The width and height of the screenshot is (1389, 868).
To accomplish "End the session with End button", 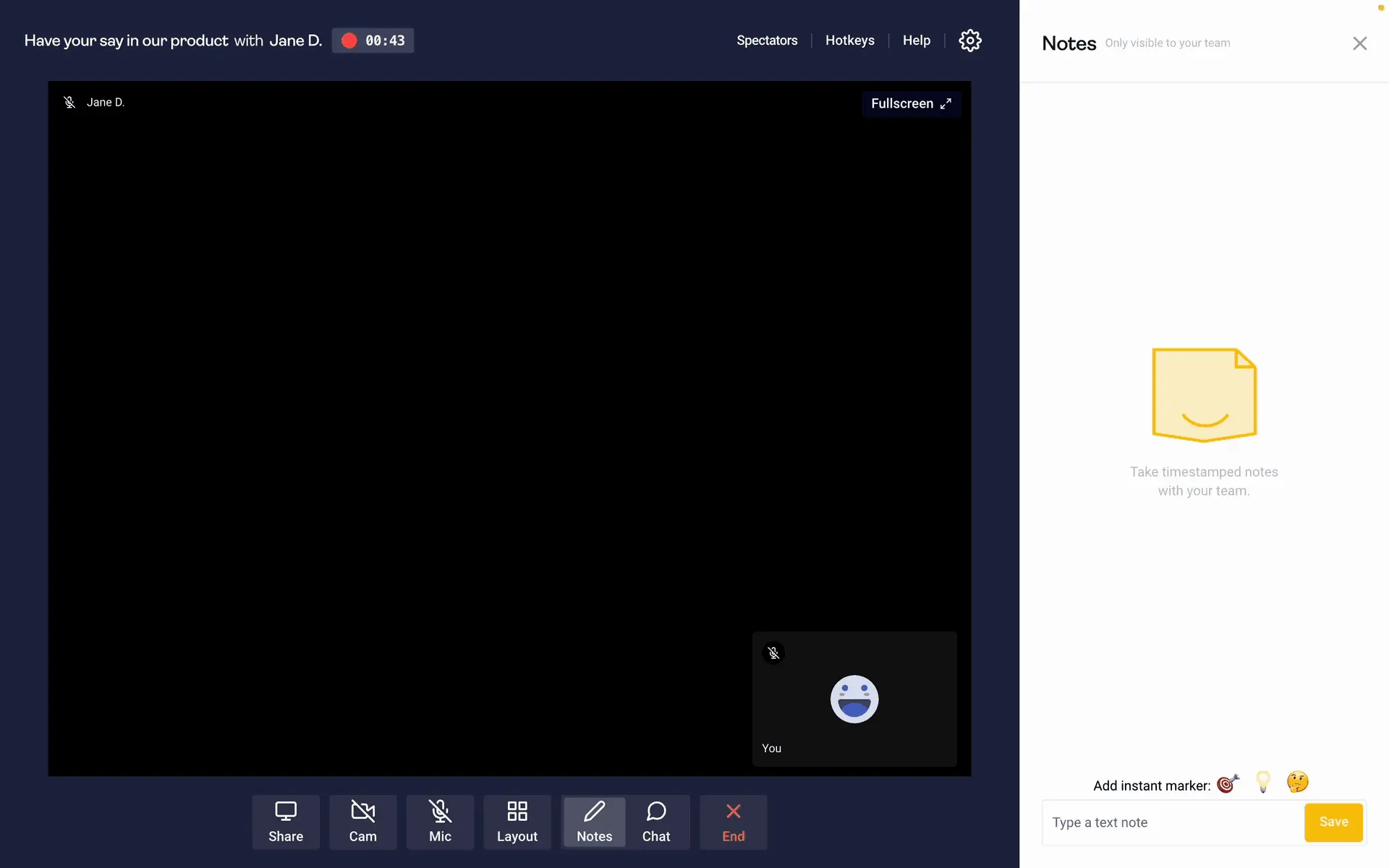I will pyautogui.click(x=733, y=822).
